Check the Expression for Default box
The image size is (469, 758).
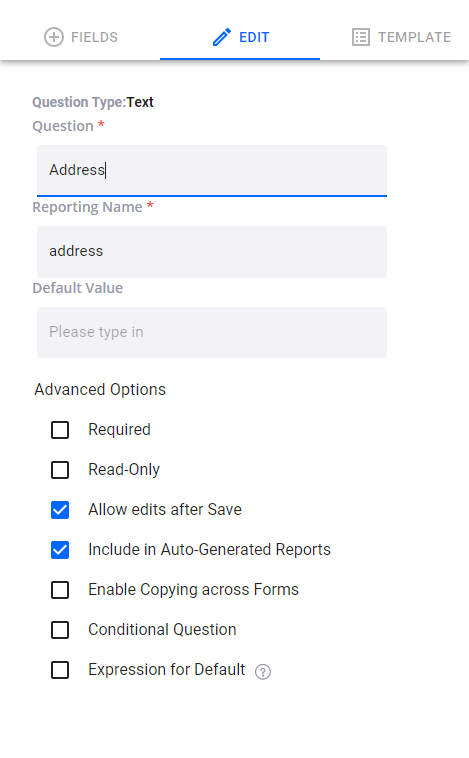coord(60,670)
